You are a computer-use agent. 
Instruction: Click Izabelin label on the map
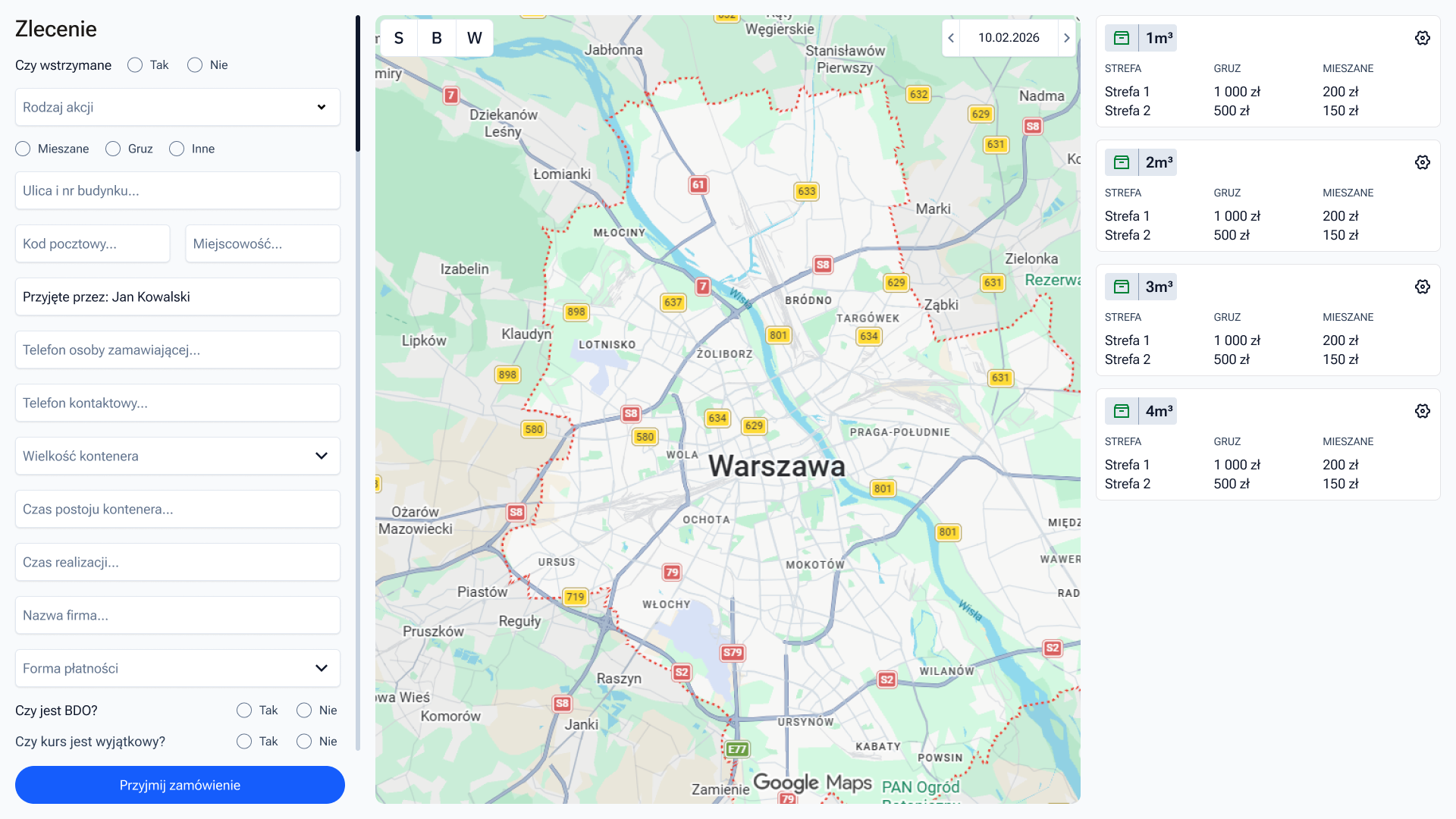(x=464, y=268)
